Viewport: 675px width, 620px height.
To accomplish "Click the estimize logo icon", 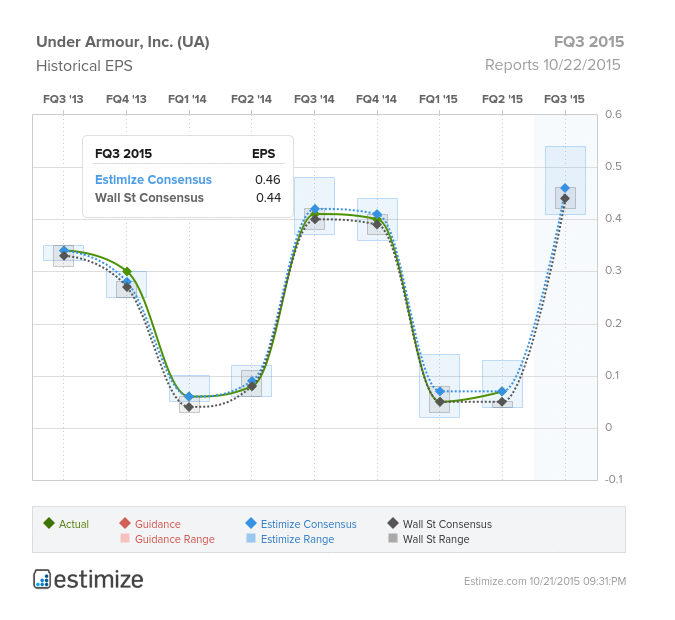I will pos(42,579).
